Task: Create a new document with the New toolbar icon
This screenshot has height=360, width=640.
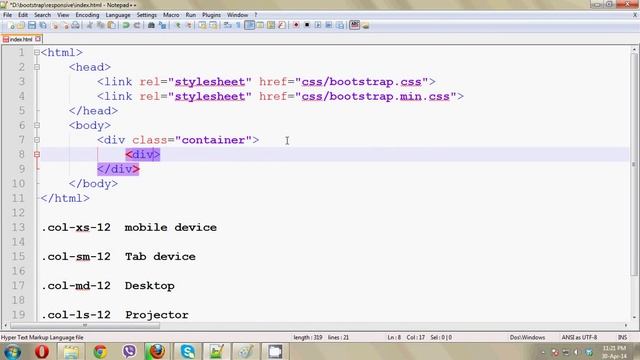Action: 11,25
